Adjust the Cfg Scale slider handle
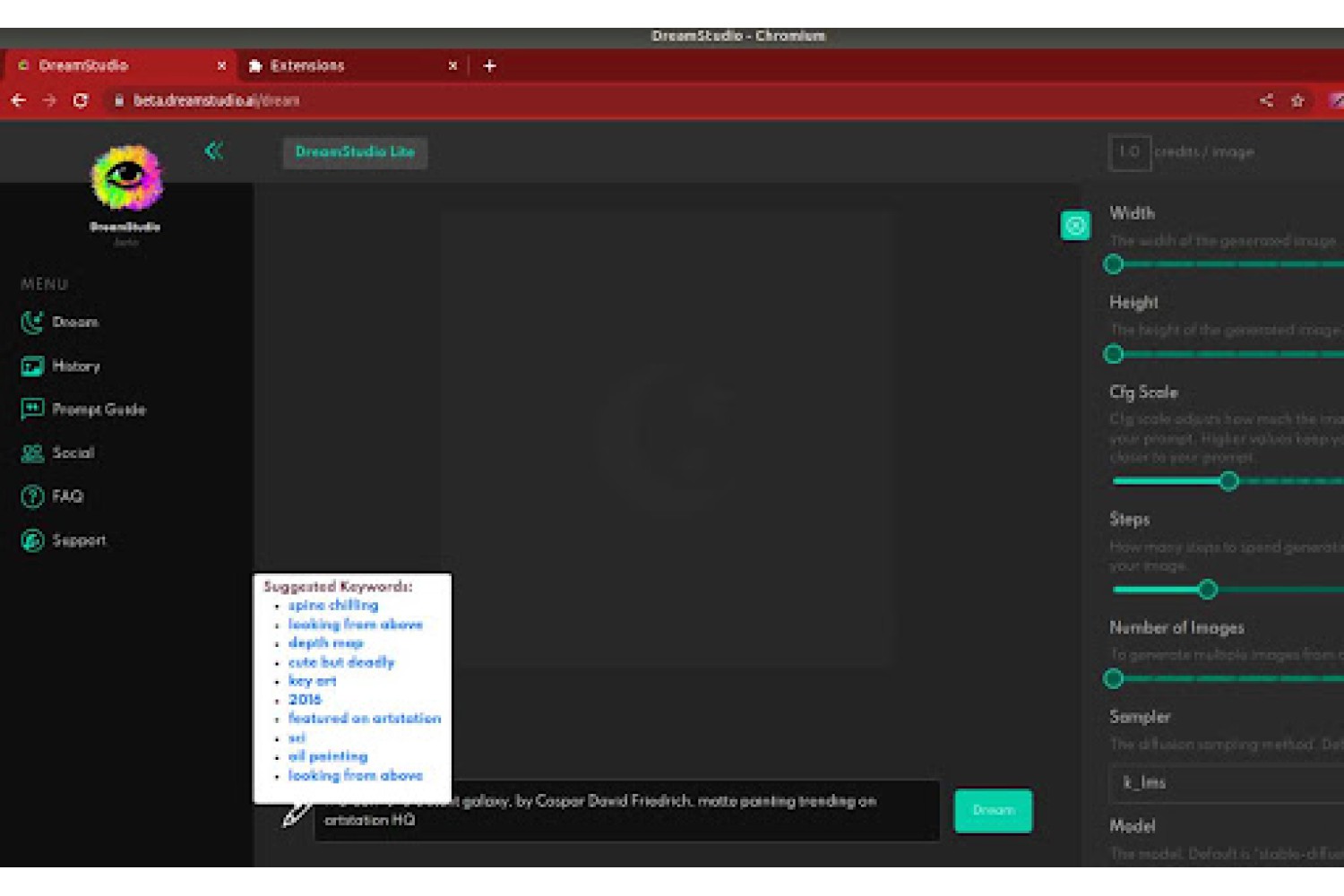 click(x=1229, y=481)
